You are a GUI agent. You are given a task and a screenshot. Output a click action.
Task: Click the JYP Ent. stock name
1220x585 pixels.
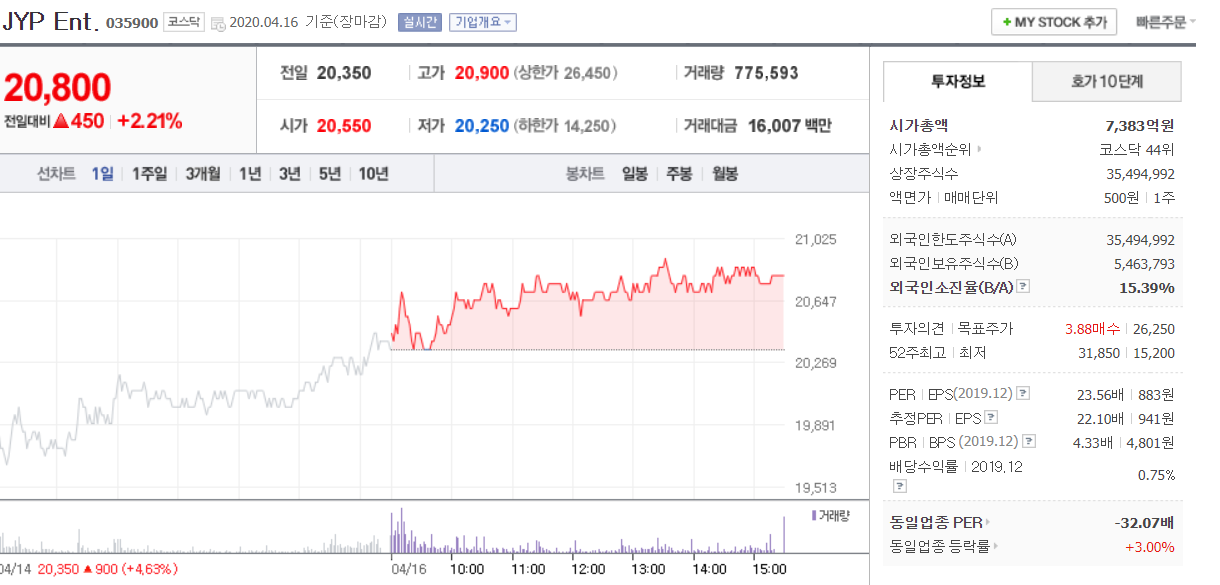(50, 22)
